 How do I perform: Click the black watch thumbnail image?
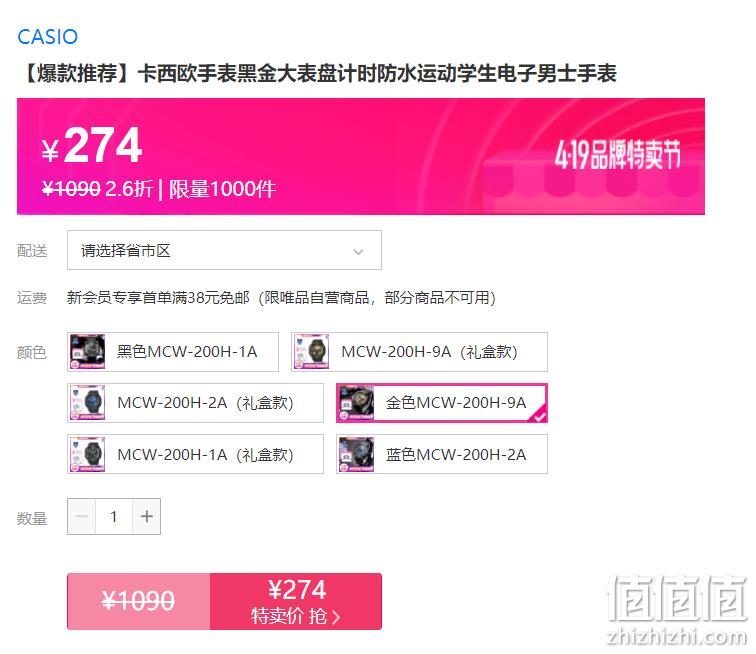point(87,352)
